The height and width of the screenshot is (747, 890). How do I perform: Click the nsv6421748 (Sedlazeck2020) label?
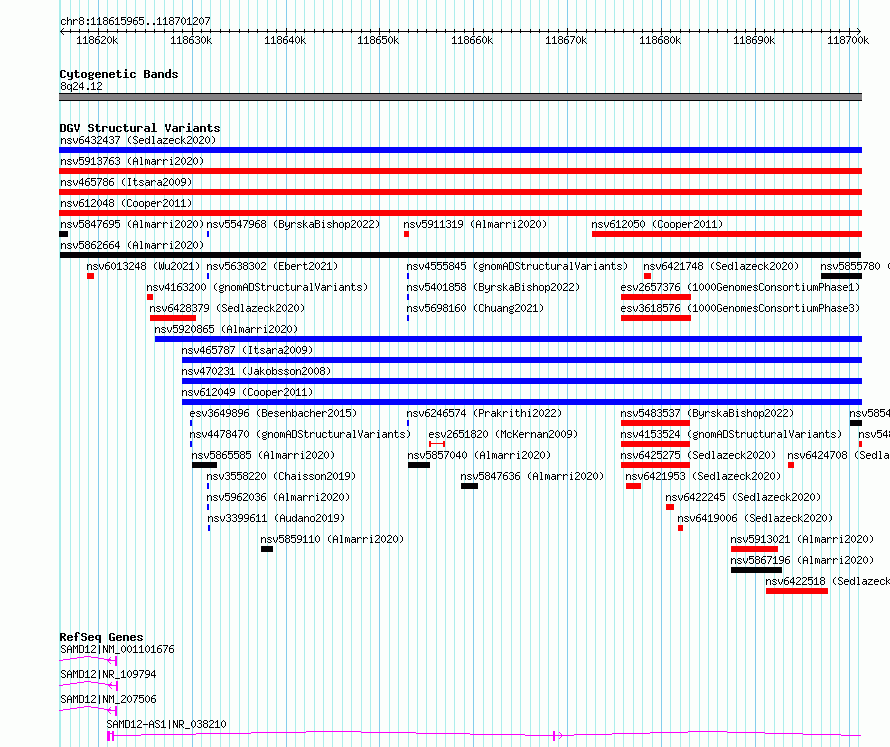click(x=721, y=266)
